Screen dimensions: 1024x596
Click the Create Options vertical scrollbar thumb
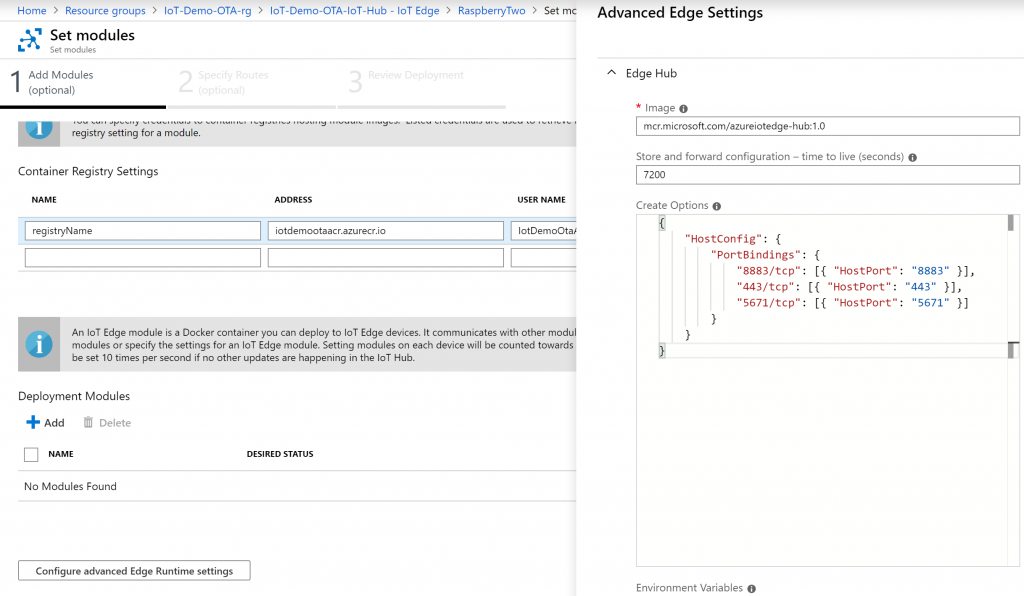pyautogui.click(x=1011, y=223)
